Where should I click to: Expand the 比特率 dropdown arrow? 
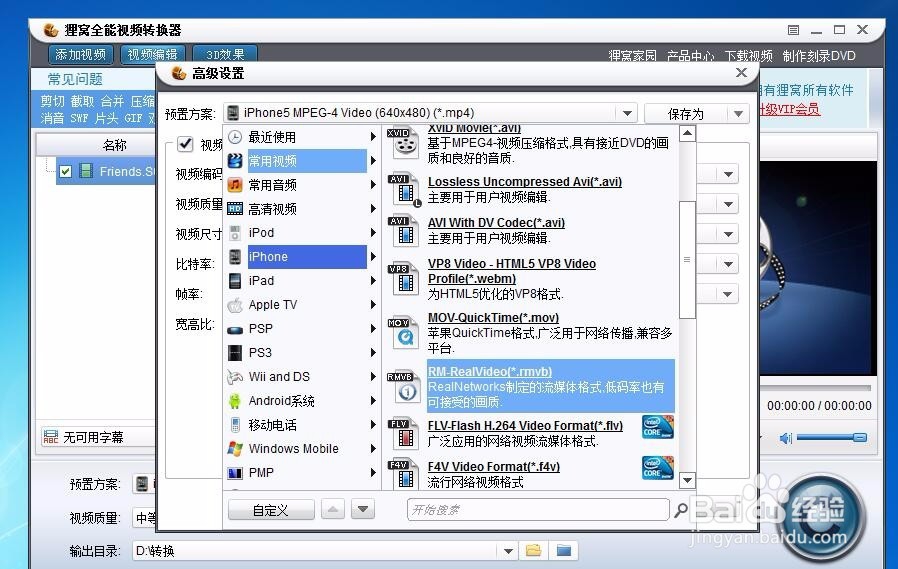[728, 264]
